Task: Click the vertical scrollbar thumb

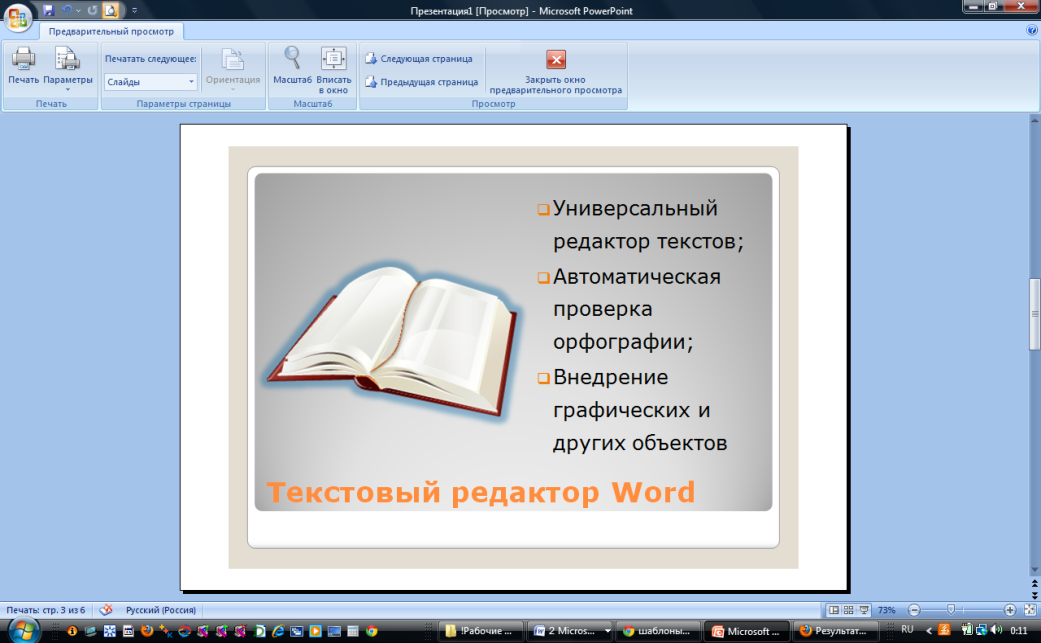Action: coord(1034,314)
